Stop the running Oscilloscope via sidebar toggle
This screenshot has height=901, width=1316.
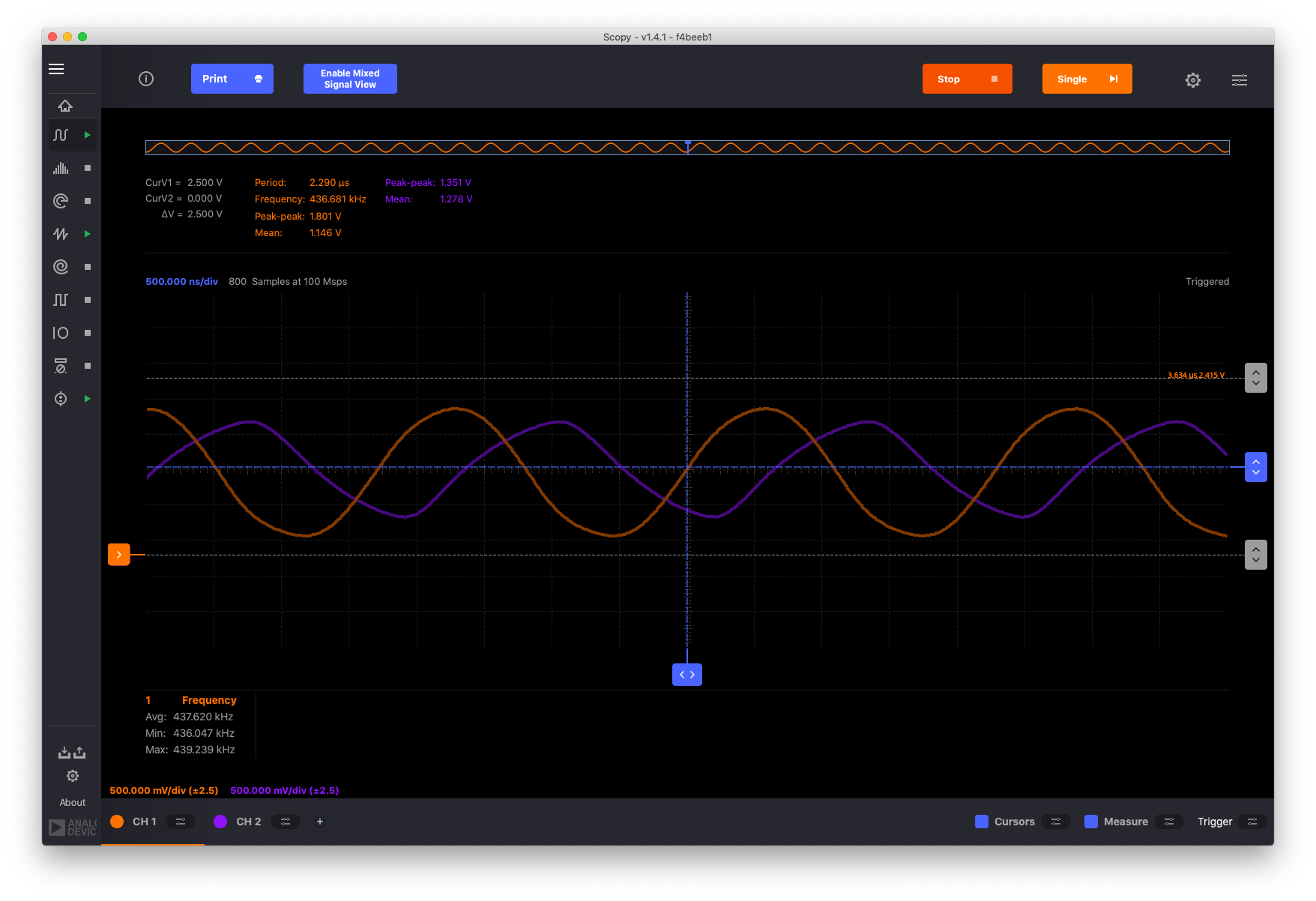[x=88, y=135]
